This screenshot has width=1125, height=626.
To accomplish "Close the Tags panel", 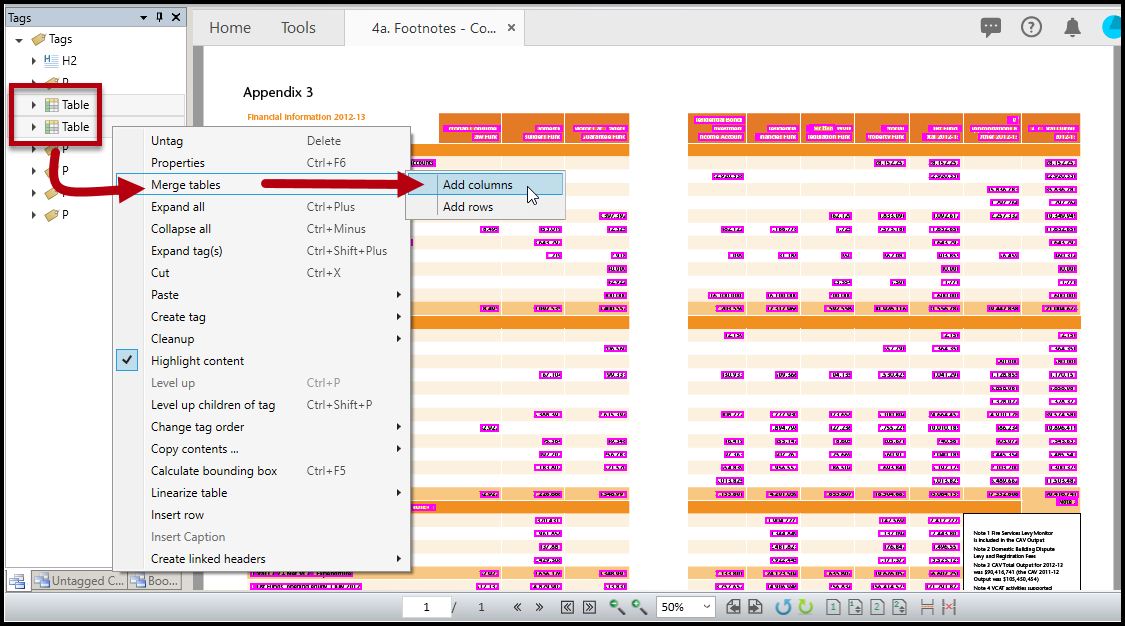I will (176, 17).
